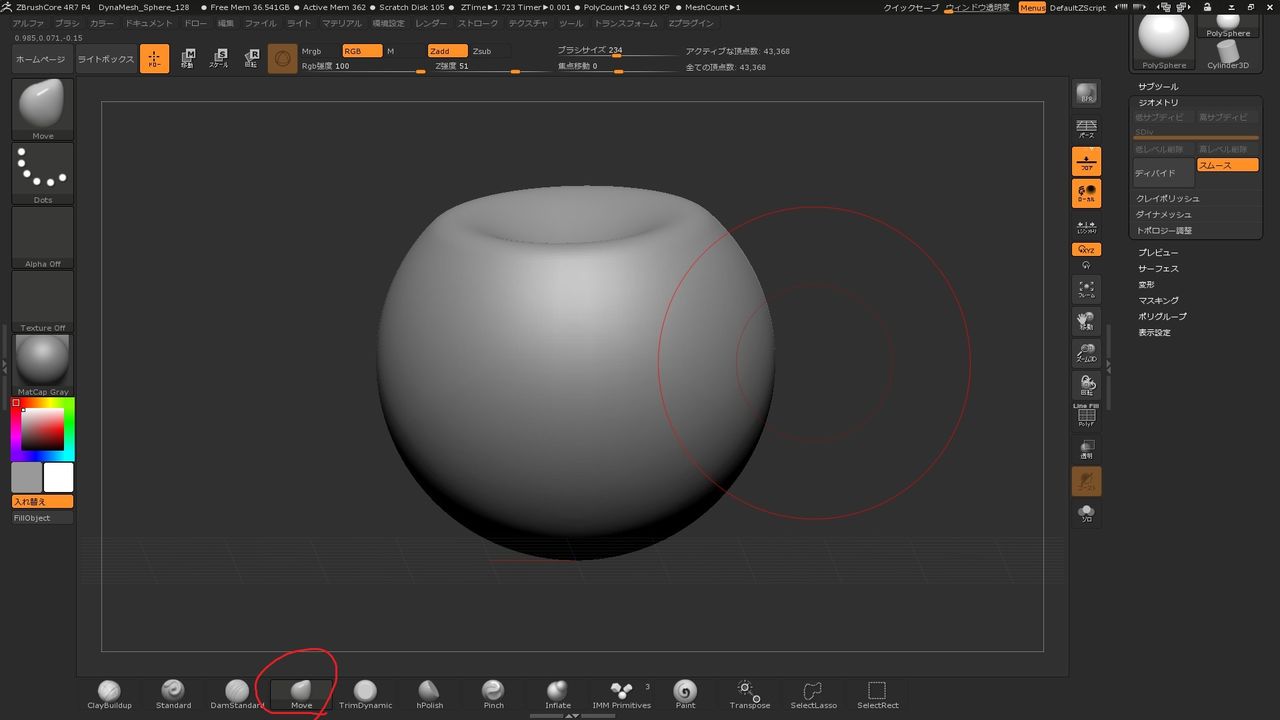Toggle the RGB paint mode
The image size is (1280, 720).
tap(361, 51)
